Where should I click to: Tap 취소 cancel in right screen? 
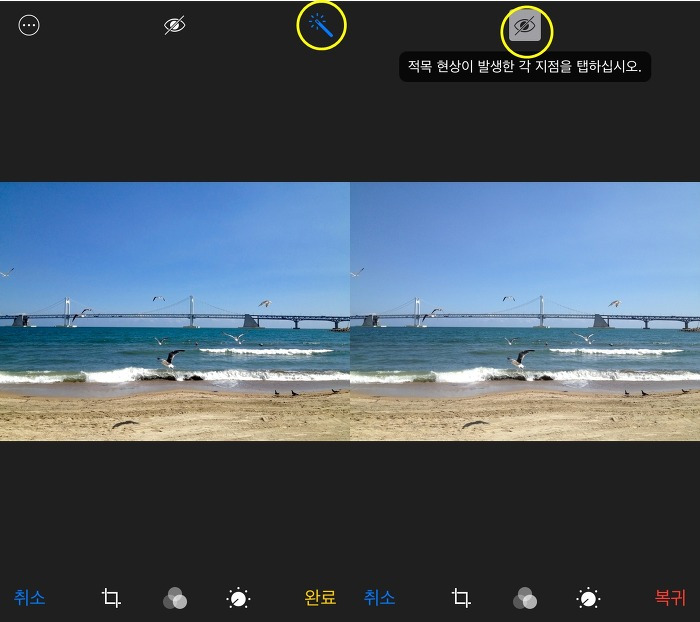tap(379, 597)
